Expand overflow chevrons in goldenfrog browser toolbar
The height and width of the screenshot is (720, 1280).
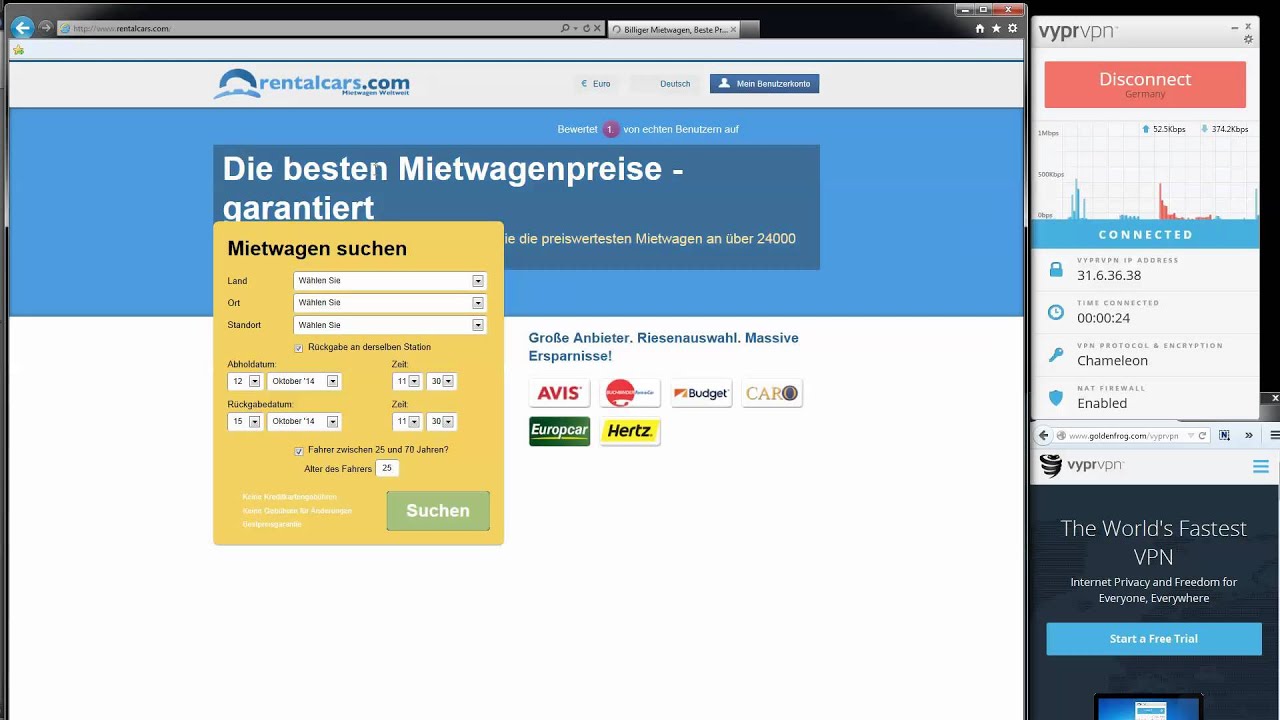click(x=1248, y=436)
